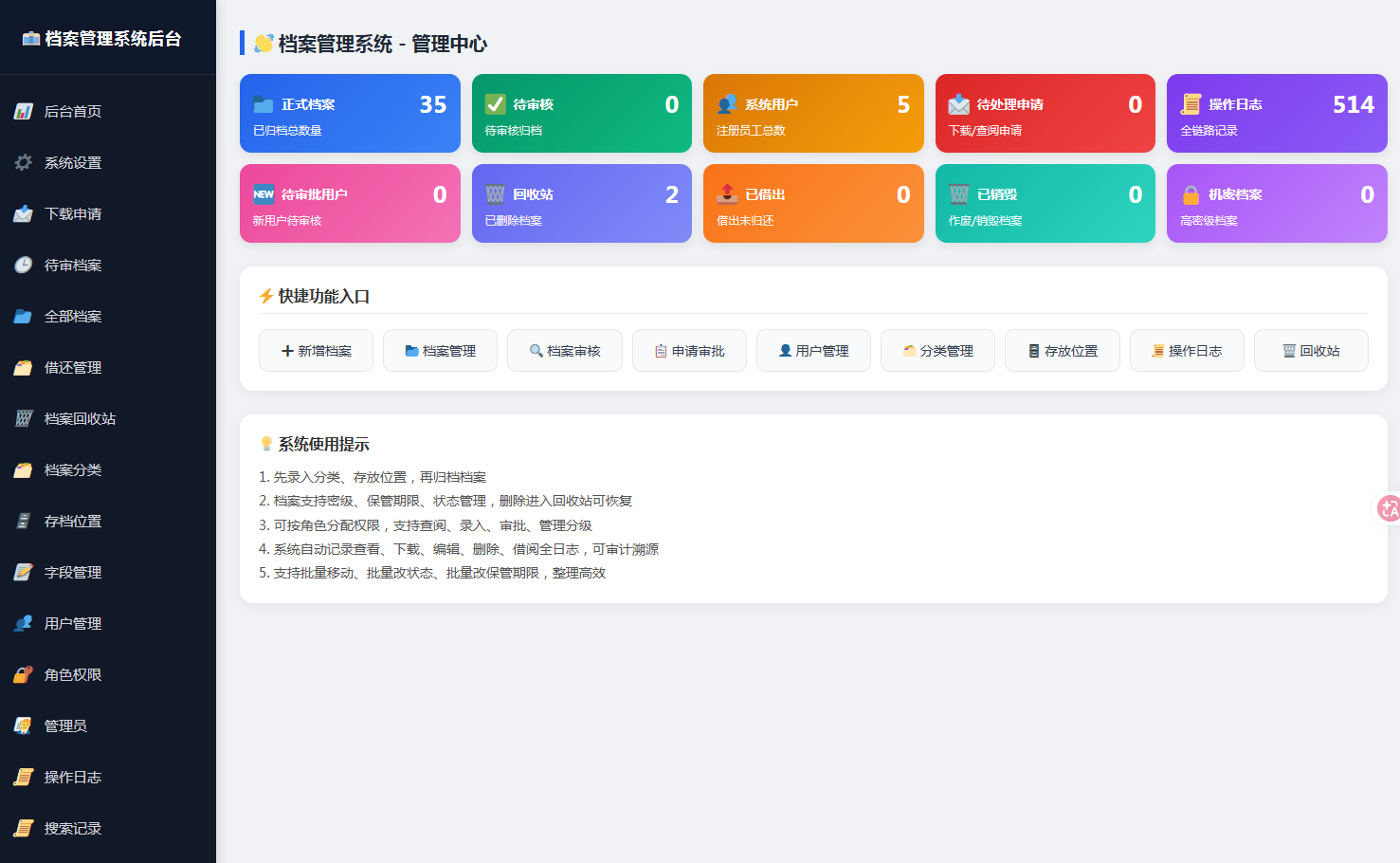
Task: Open the 回收站 stat card showing 2
Action: click(582, 203)
